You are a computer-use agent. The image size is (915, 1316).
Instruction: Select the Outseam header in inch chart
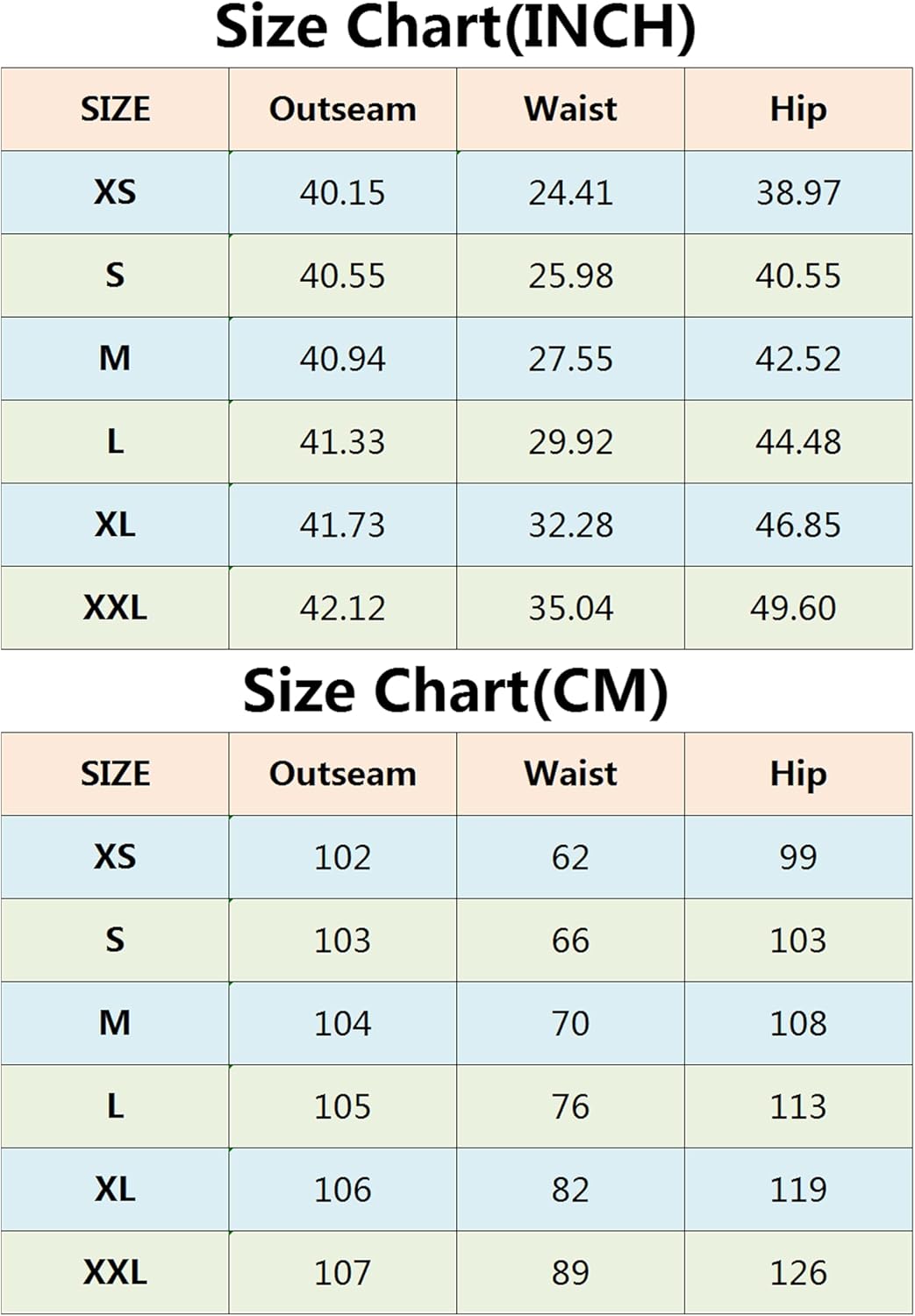click(342, 110)
